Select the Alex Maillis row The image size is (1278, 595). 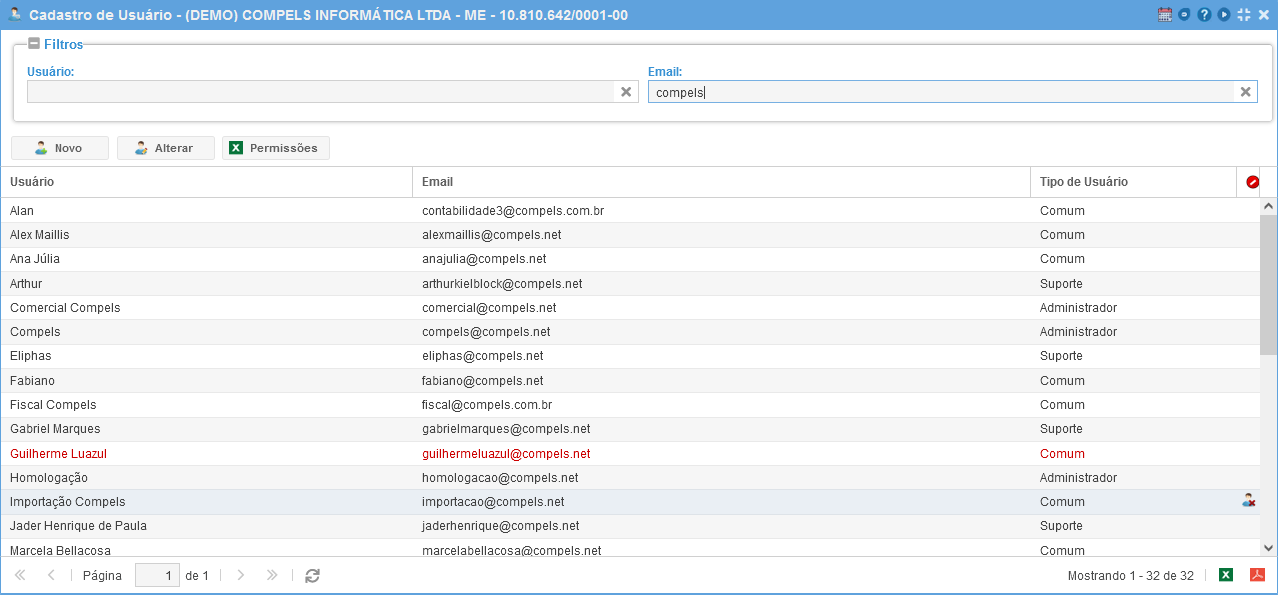[x=630, y=235]
